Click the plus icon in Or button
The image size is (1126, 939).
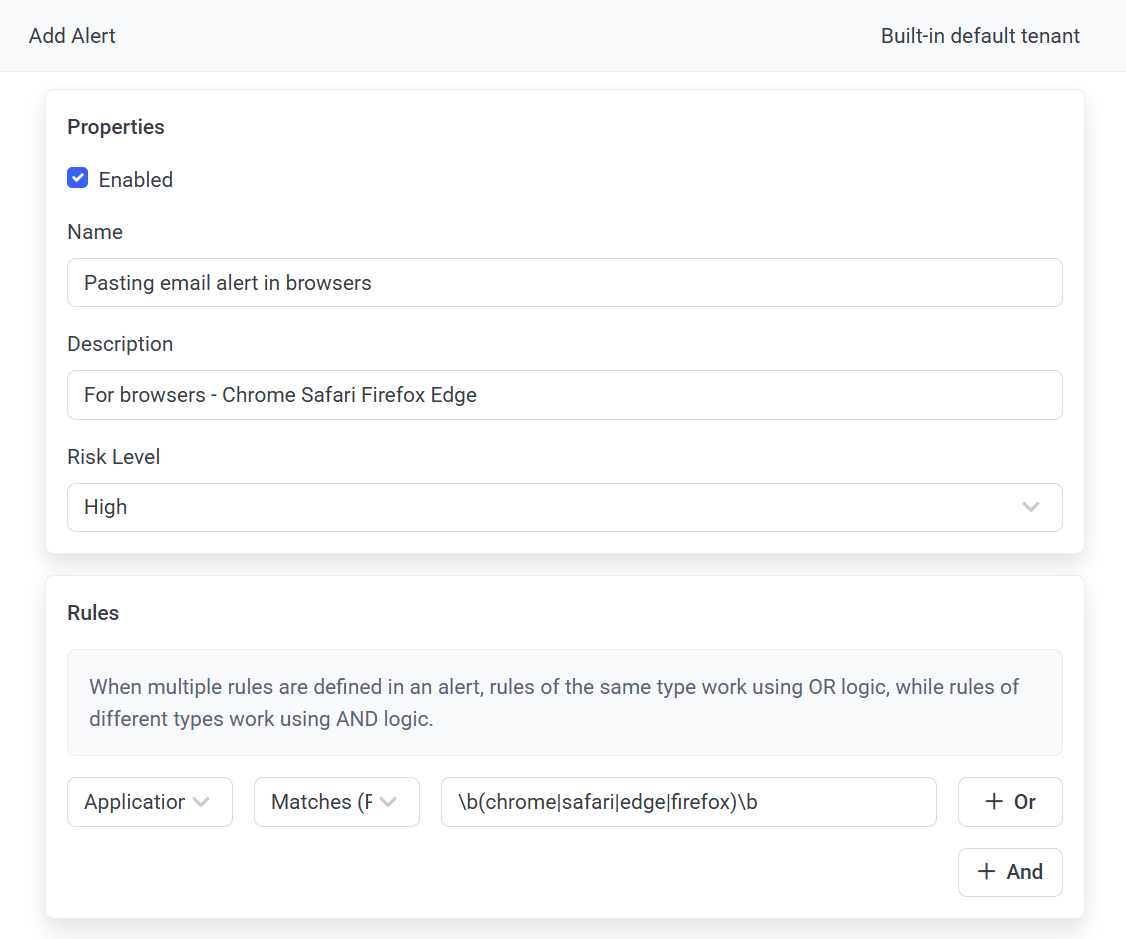[993, 802]
